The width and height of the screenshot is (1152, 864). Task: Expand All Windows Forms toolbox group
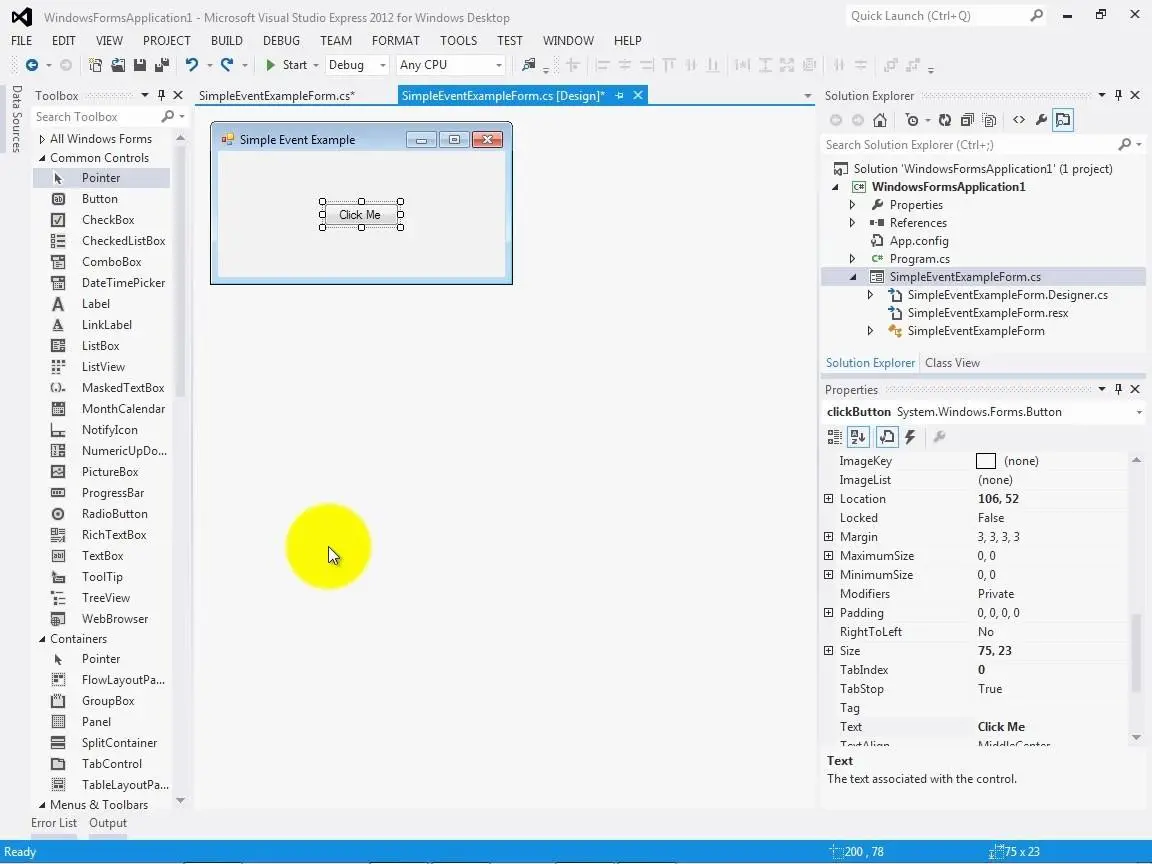(42, 139)
